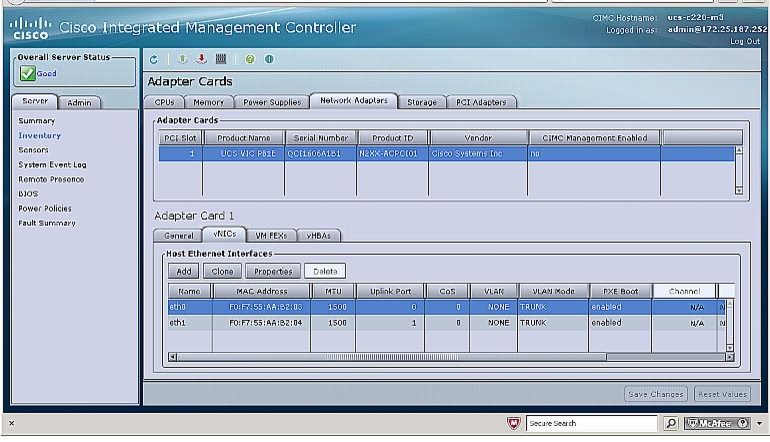Open the vHBAs tab
Viewport: 770px width, 442px height.
click(318, 236)
